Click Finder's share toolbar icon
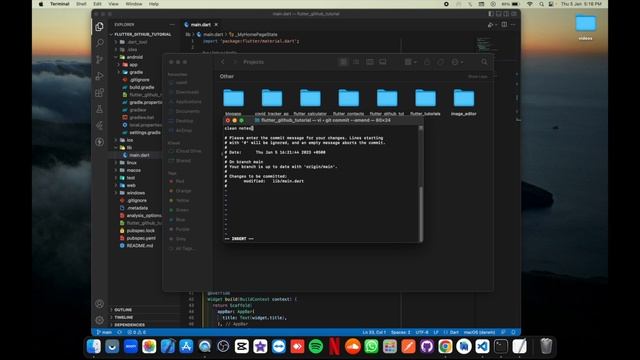Image resolution: width=640 pixels, height=360 pixels. tap(427, 62)
